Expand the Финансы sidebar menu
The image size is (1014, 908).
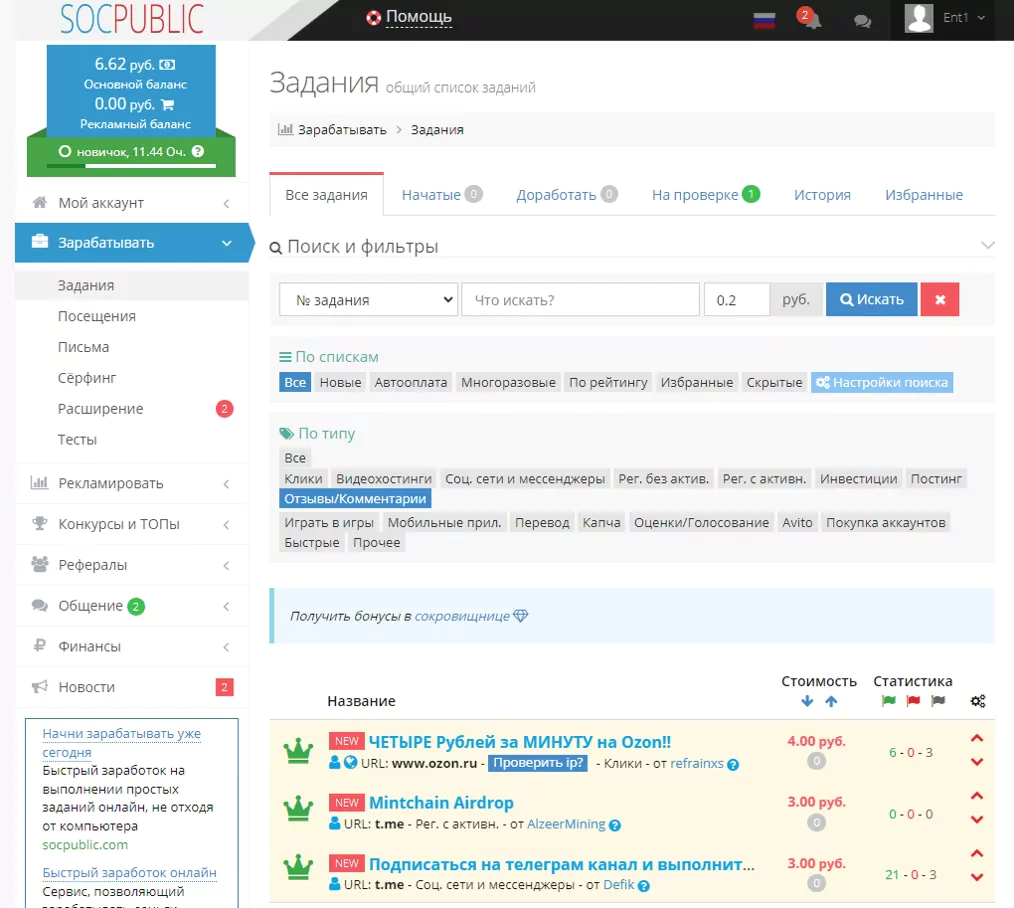pyautogui.click(x=132, y=646)
